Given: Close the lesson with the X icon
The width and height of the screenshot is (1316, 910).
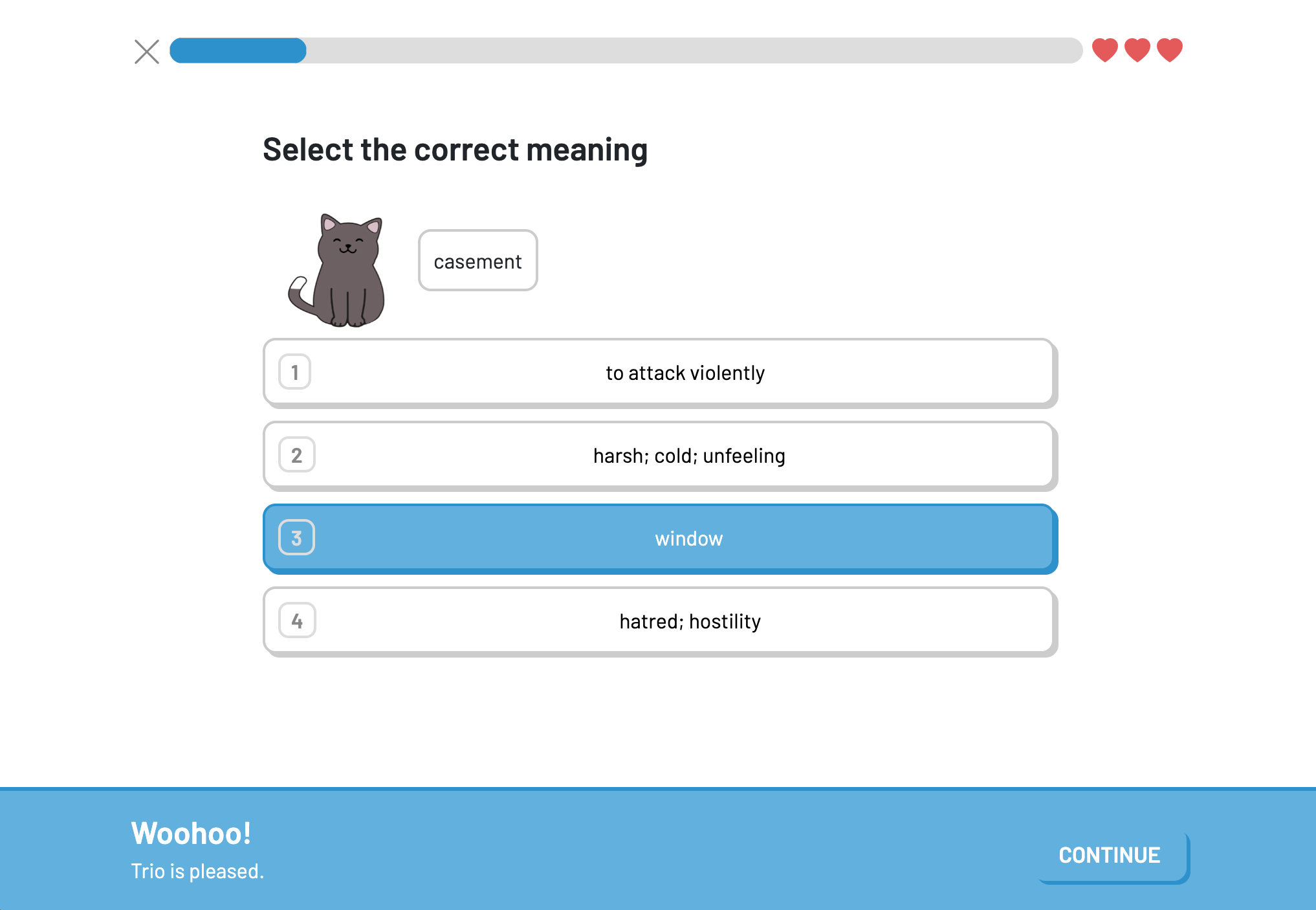Looking at the screenshot, I should [x=147, y=52].
